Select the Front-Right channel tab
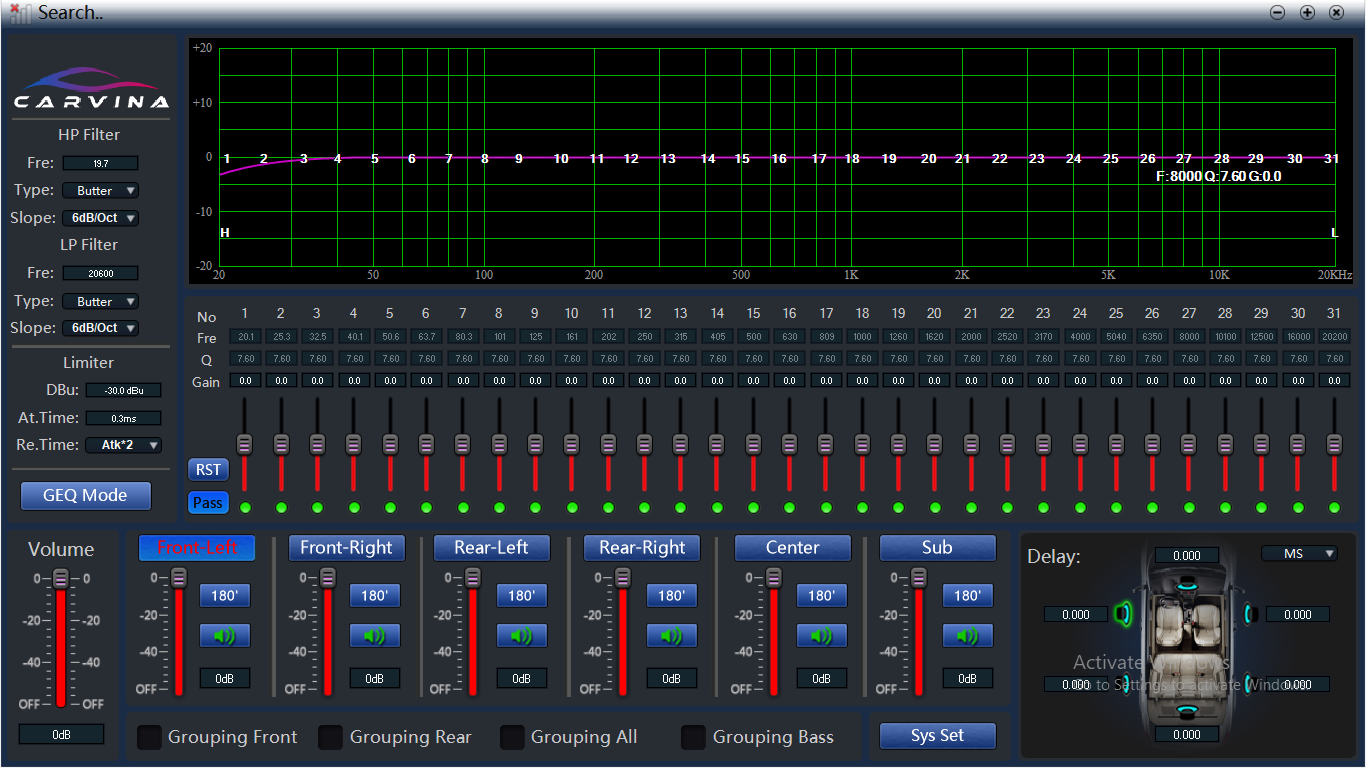The image size is (1366, 768). 346,548
